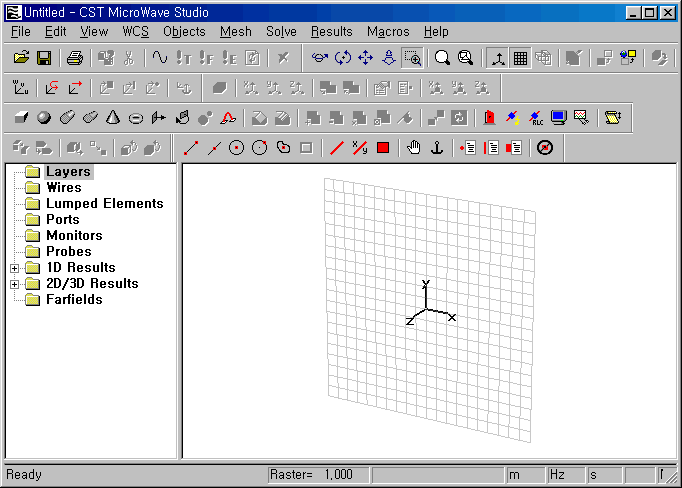
Task: Select the Layers folder in tree
Action: (x=68, y=172)
